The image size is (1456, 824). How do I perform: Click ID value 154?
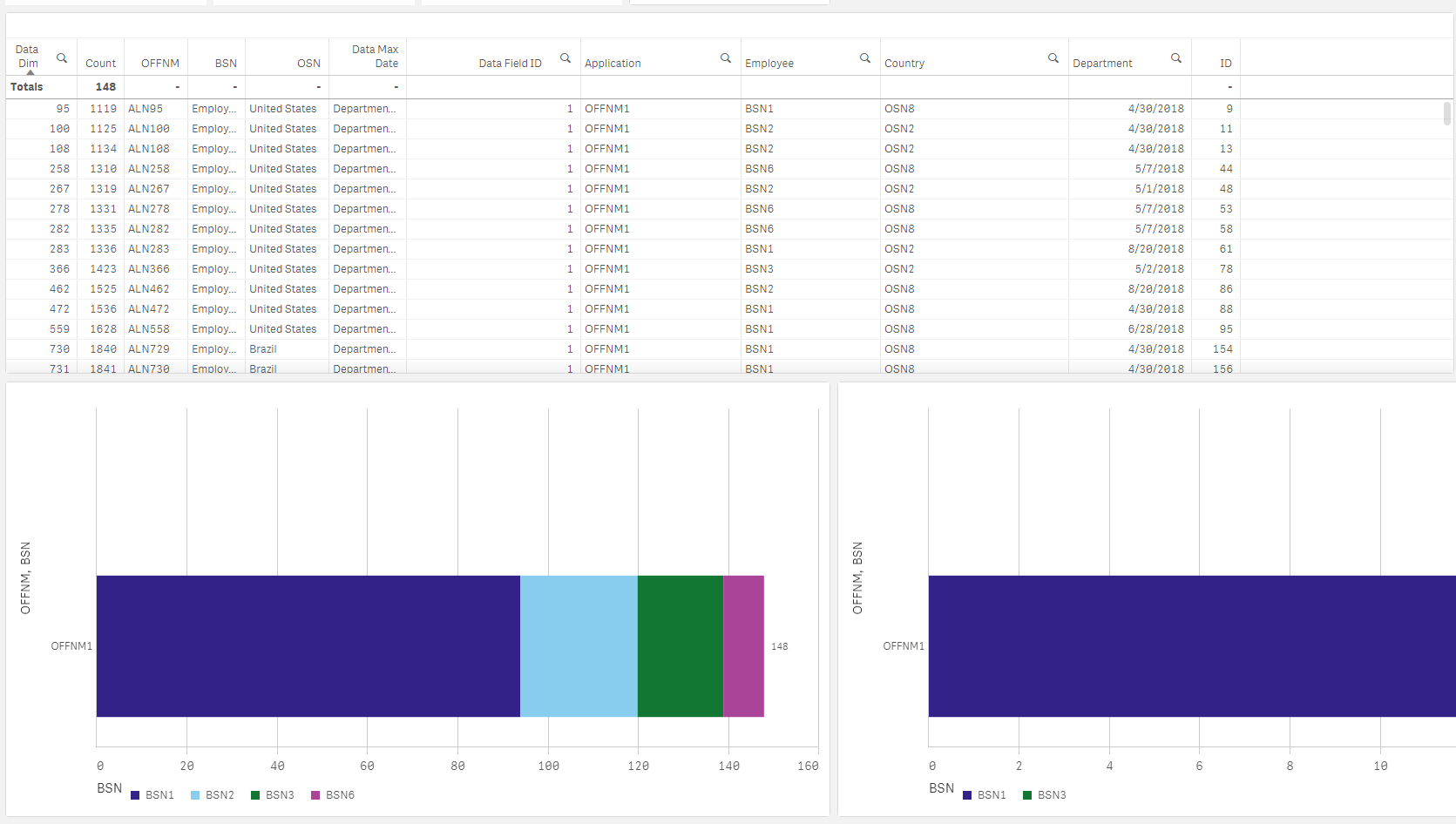coord(1222,349)
